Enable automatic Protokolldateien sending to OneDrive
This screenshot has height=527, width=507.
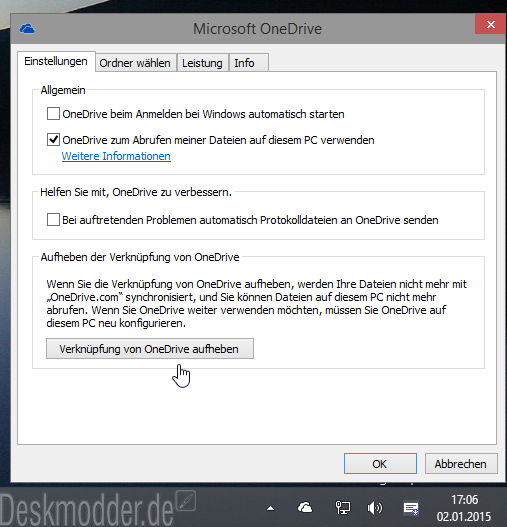coord(53,220)
